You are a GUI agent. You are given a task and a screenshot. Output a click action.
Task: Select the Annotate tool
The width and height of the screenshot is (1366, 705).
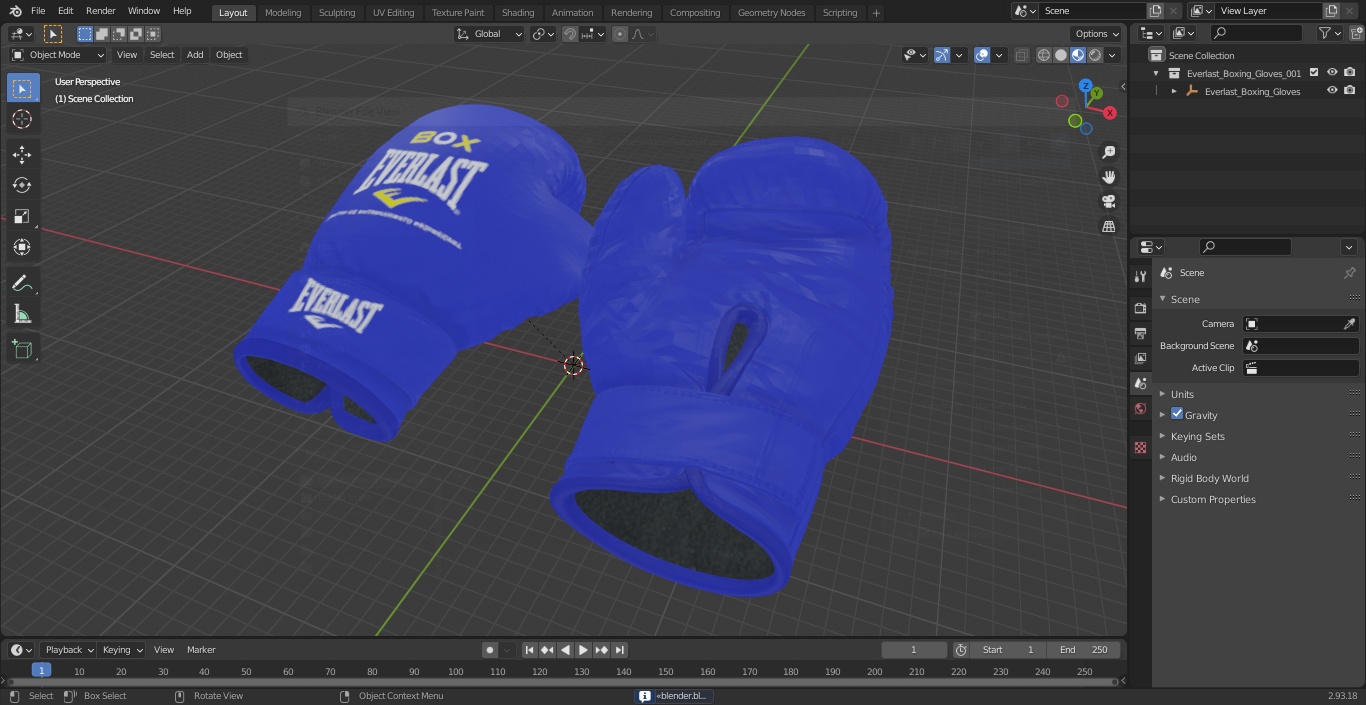22,283
